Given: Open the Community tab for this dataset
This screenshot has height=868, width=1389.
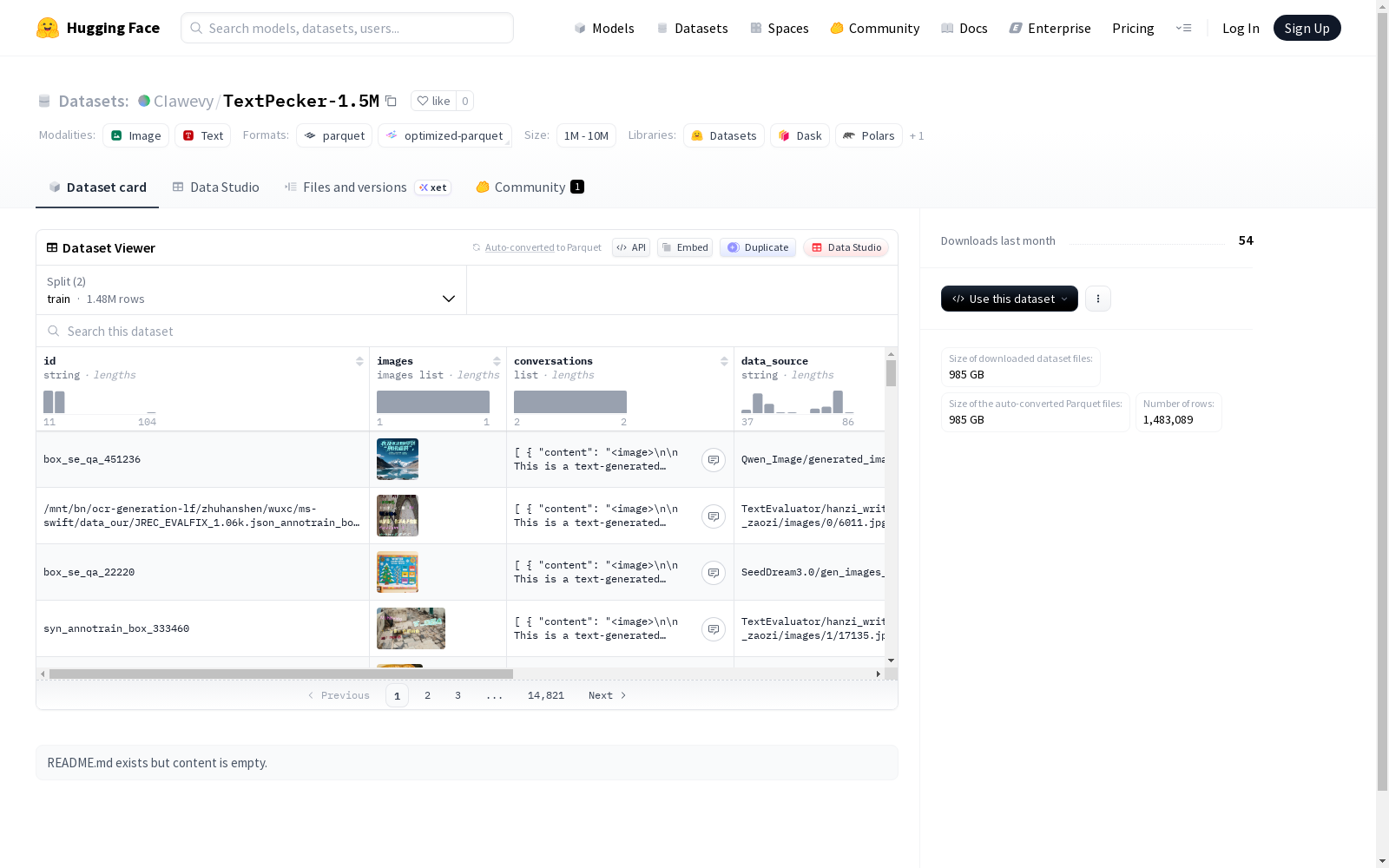Looking at the screenshot, I should tap(530, 187).
